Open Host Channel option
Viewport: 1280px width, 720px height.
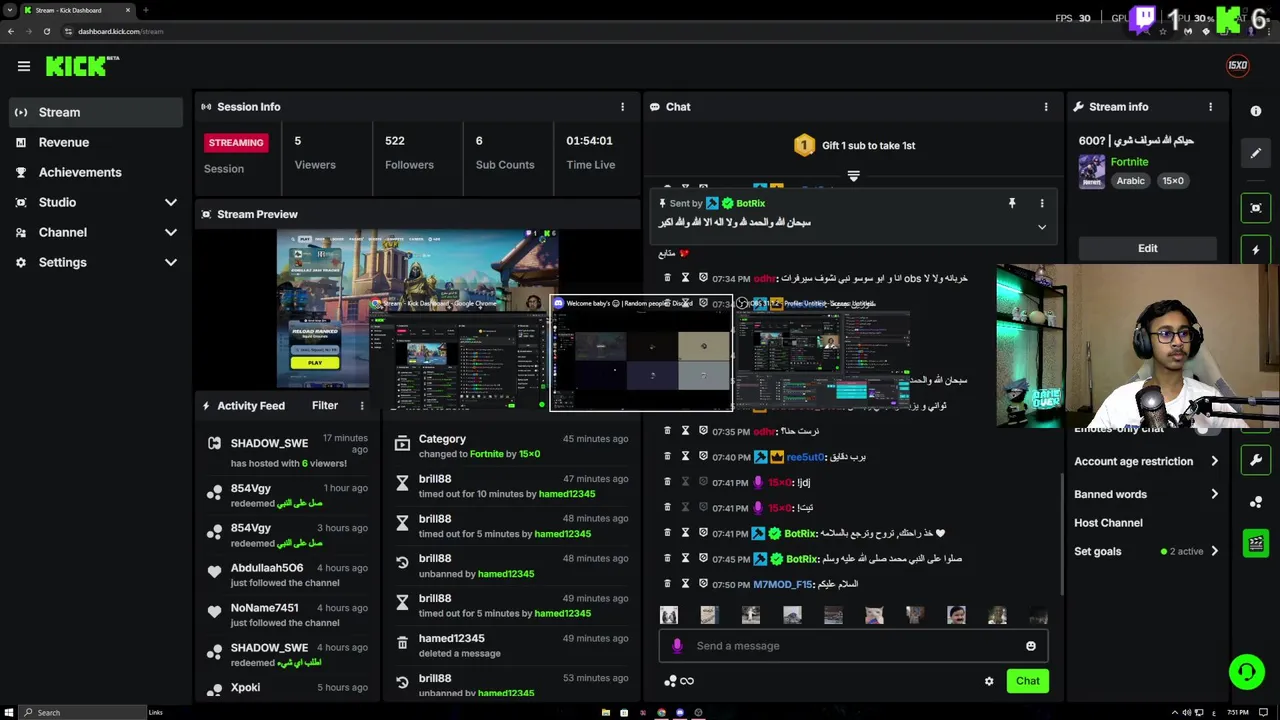pyautogui.click(x=1108, y=523)
